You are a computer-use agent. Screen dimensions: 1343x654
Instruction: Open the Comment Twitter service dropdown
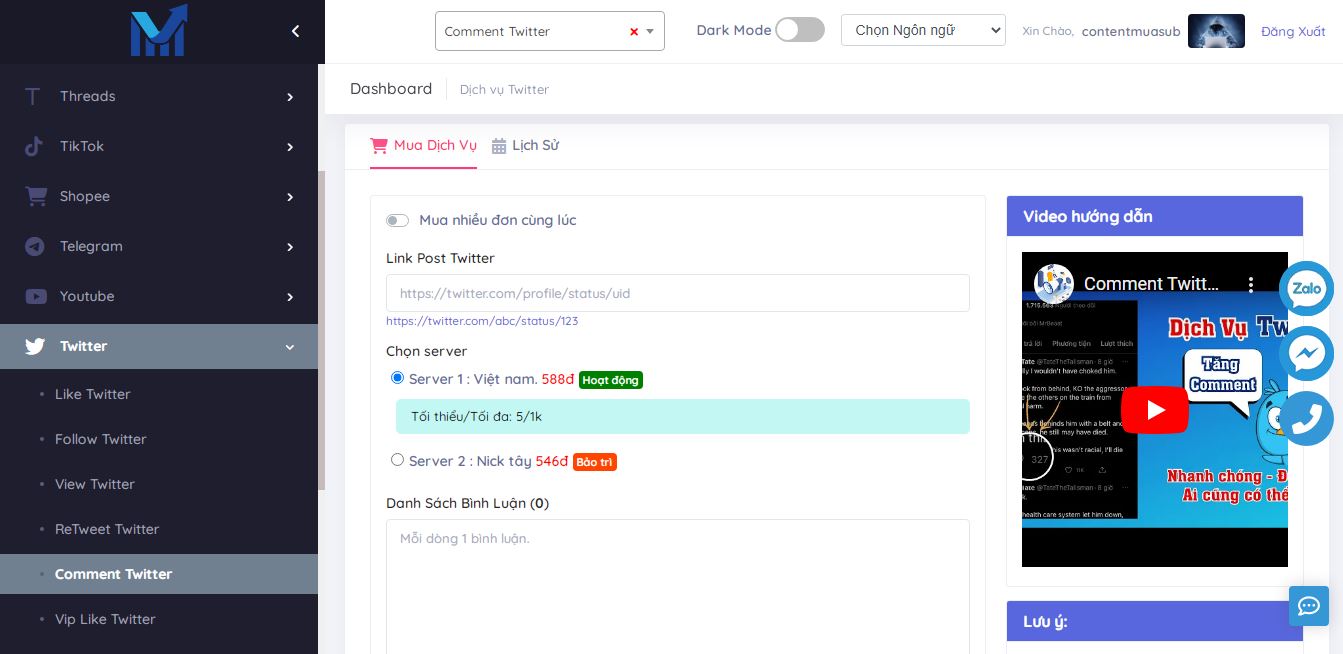pos(550,31)
